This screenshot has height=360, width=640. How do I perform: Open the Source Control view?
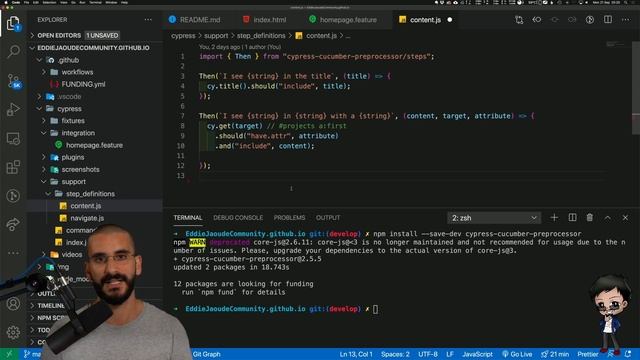tap(13, 81)
